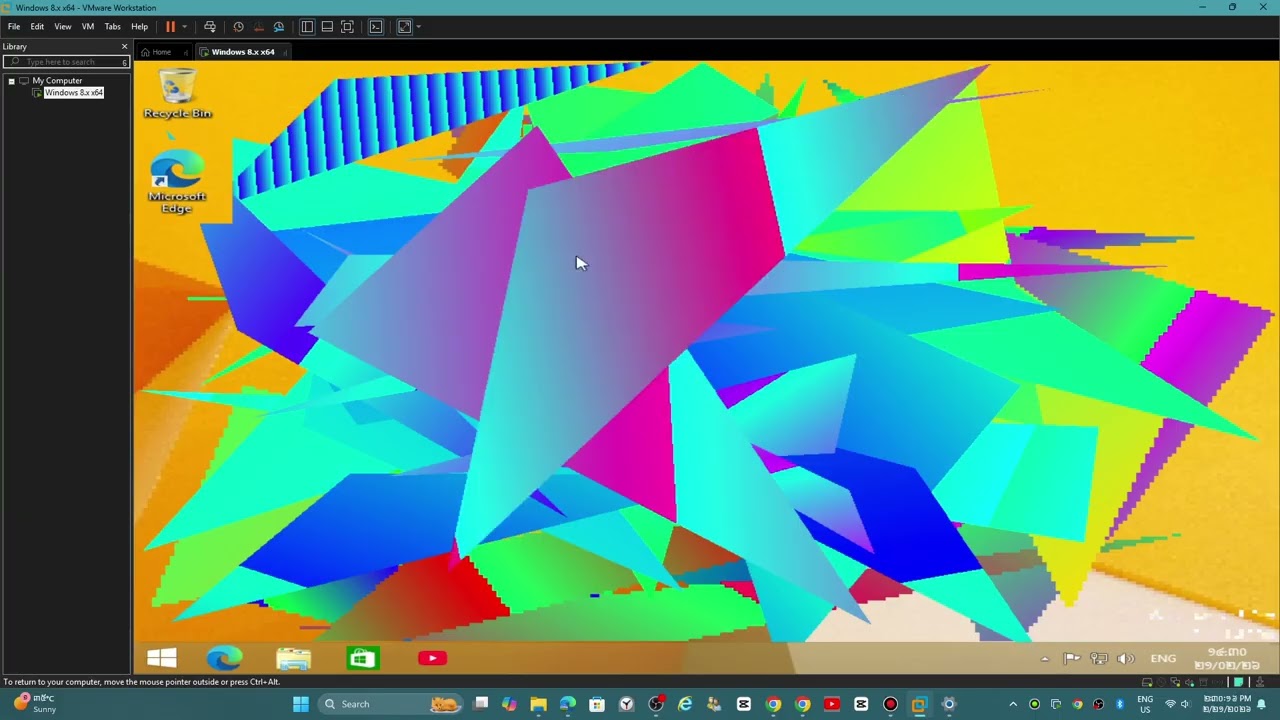1280x720 pixels.
Task: Open the View menu
Action: [x=63, y=27]
